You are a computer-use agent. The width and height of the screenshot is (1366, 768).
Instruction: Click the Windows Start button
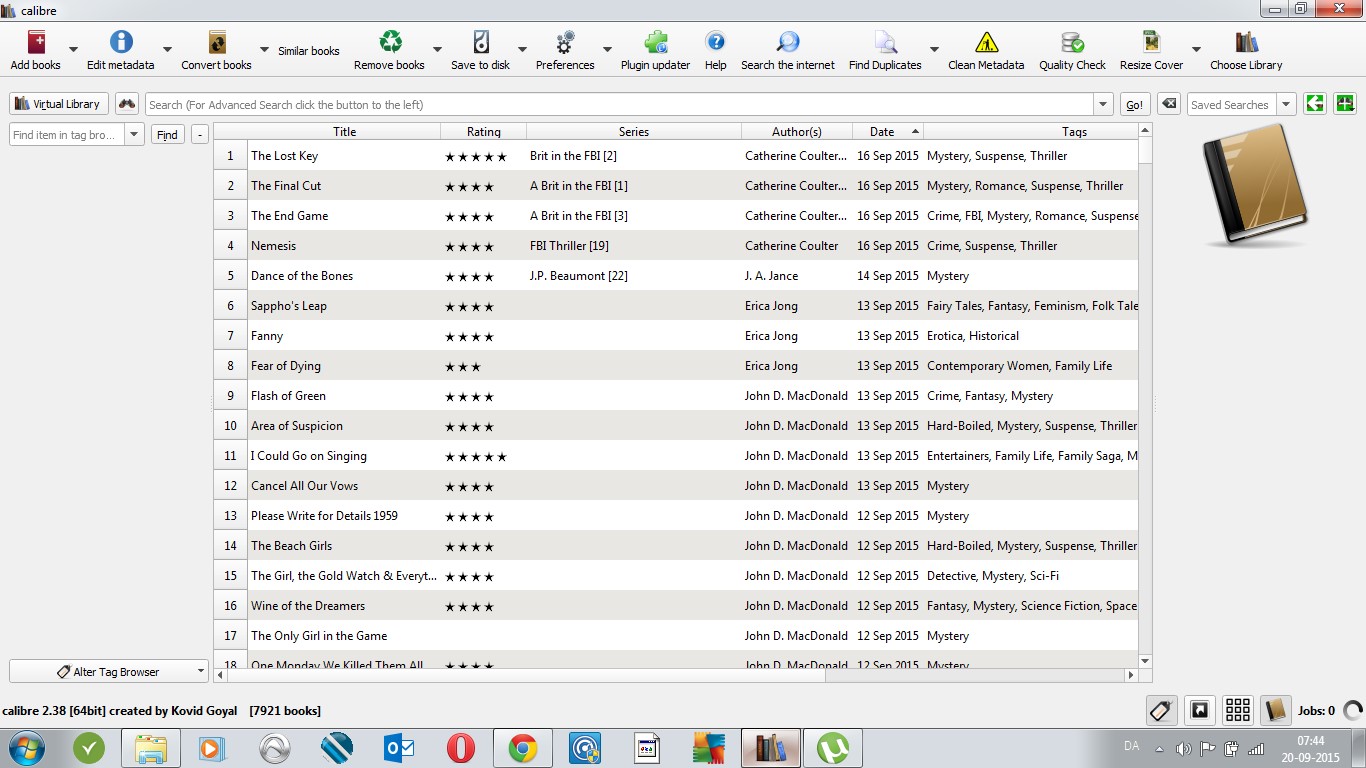[x=27, y=748]
